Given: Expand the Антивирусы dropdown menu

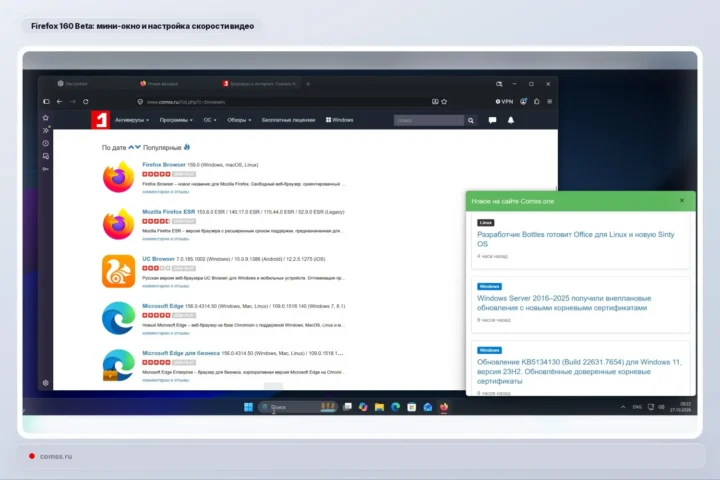Looking at the screenshot, I should (x=132, y=120).
